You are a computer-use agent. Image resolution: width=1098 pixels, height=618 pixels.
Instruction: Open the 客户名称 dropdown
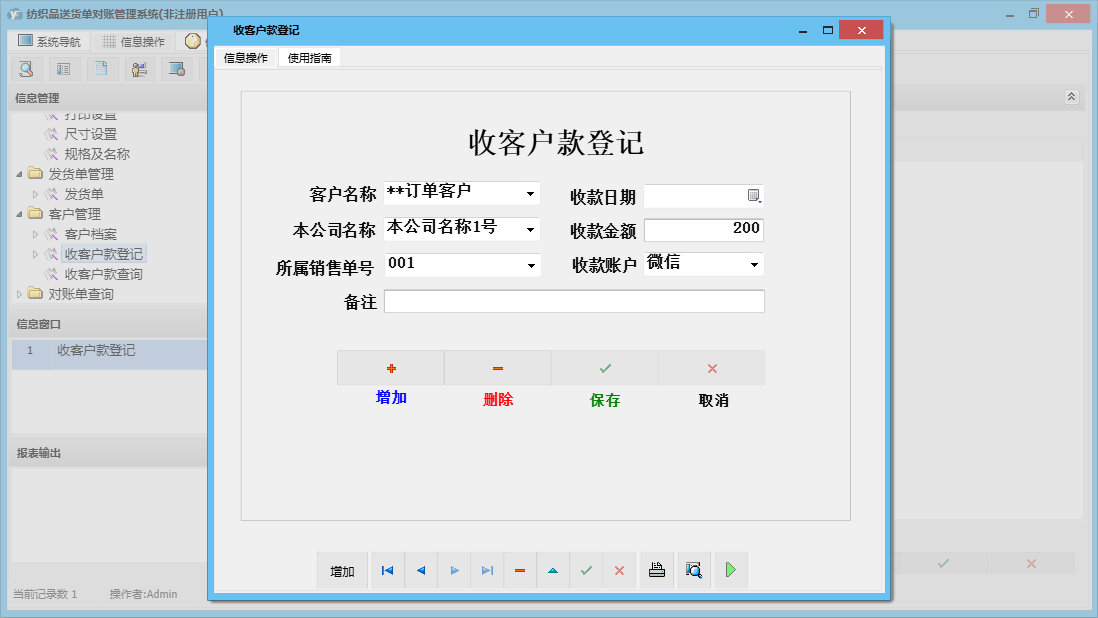pos(531,193)
